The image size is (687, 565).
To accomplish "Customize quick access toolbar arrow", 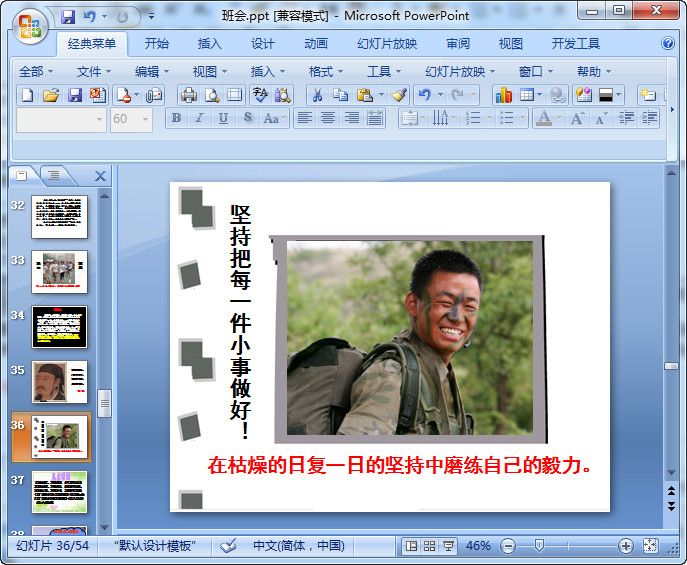I will [151, 17].
